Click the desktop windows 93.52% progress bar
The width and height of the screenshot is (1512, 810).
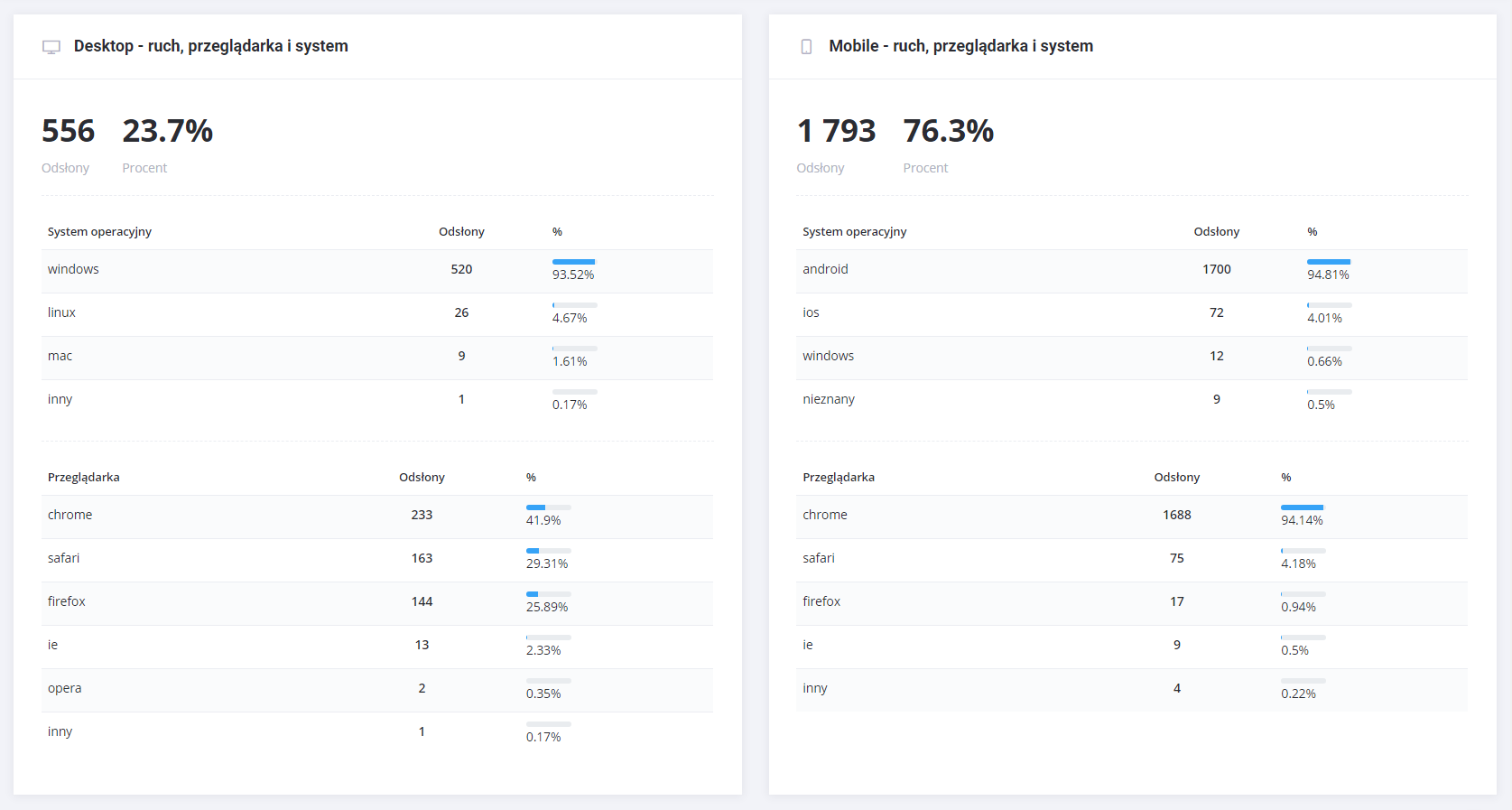click(x=575, y=262)
